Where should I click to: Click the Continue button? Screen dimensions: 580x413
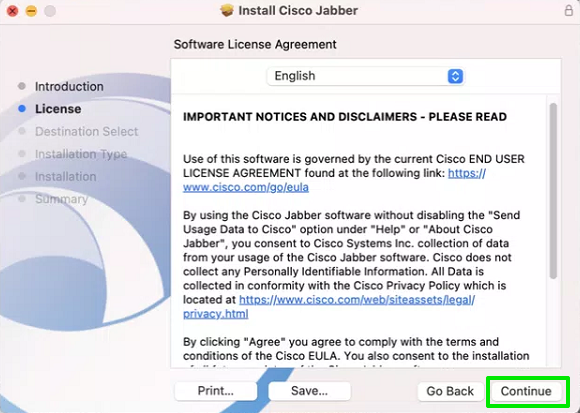(x=526, y=391)
